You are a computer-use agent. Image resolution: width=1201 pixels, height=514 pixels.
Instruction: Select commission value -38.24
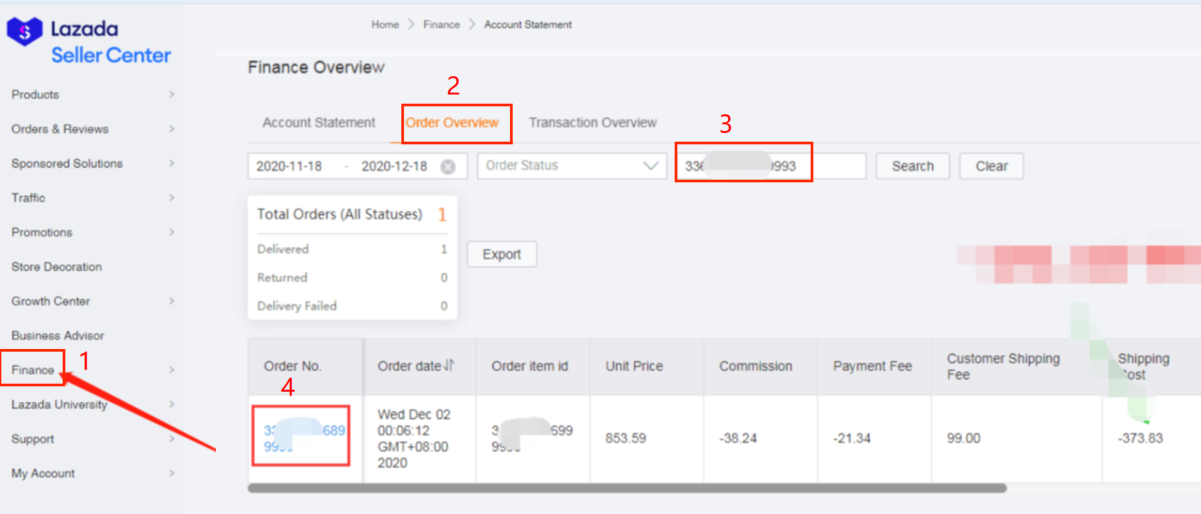740,438
